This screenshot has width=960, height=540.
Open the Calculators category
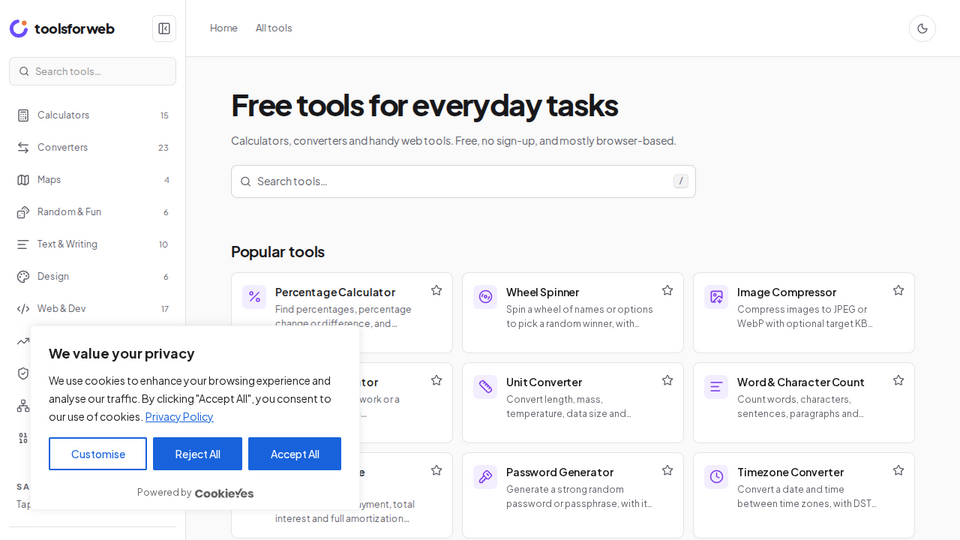(92, 115)
